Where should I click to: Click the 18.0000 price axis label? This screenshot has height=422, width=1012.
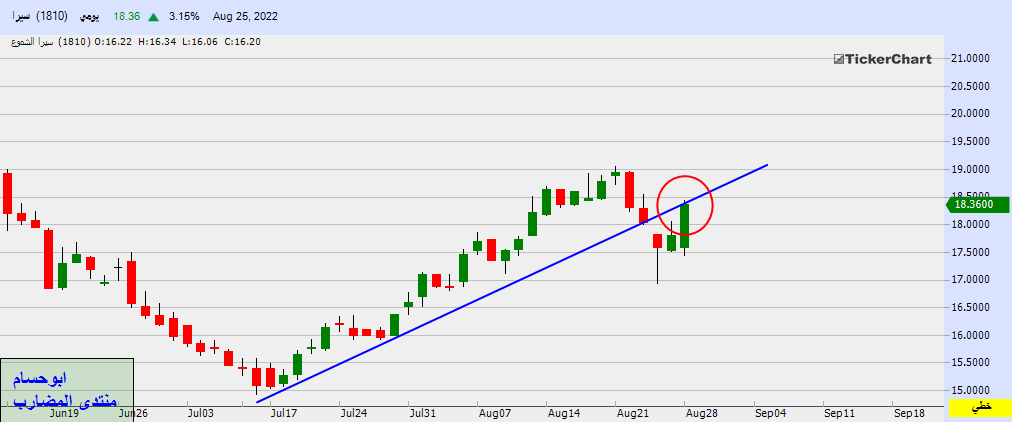pyautogui.click(x=972, y=225)
